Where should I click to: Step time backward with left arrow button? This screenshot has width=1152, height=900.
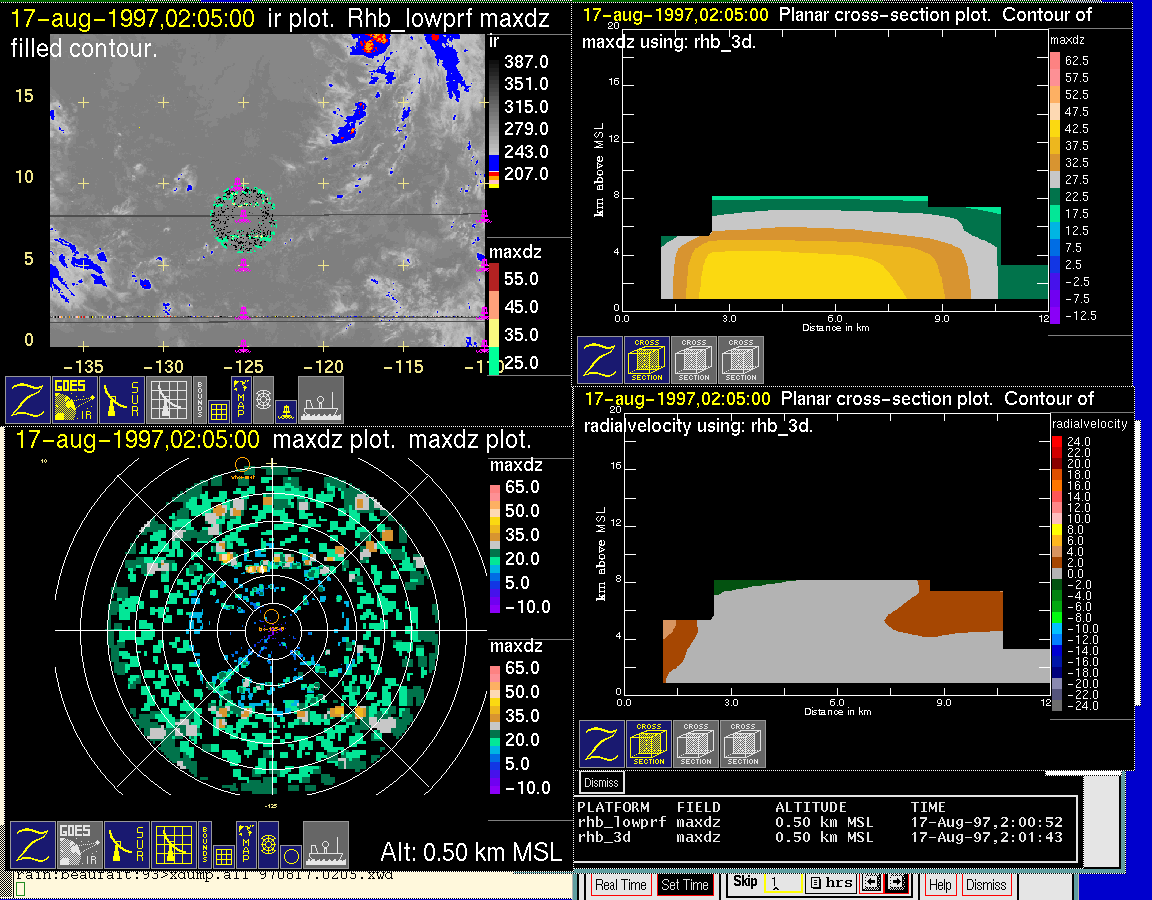point(870,884)
